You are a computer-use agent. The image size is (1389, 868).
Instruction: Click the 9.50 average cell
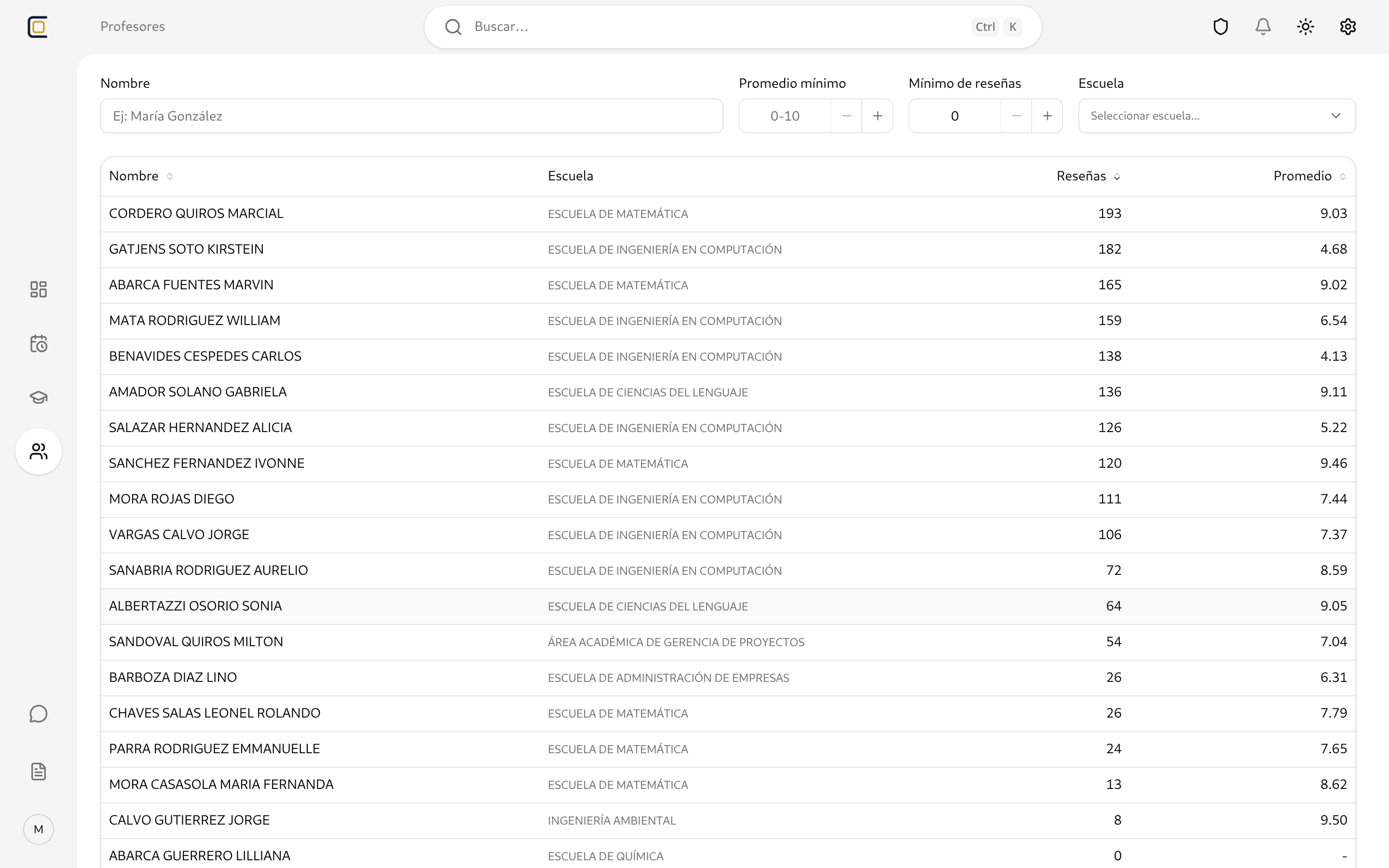1334,820
